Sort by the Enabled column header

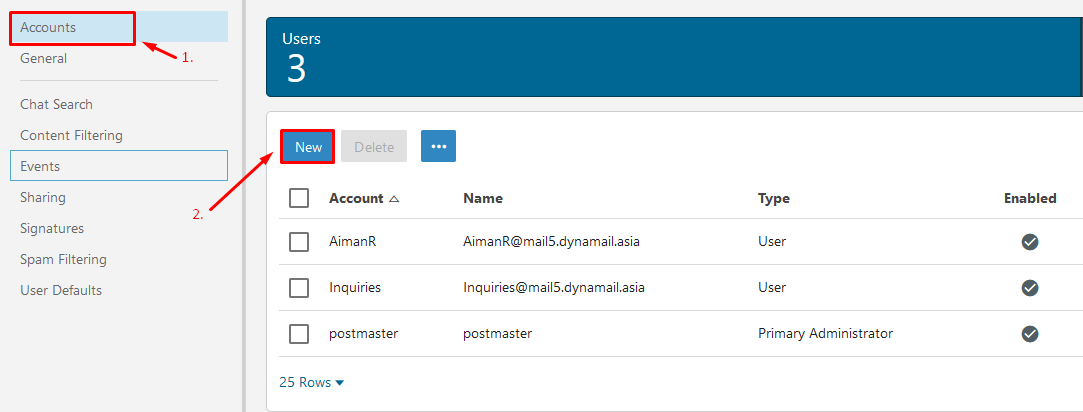[x=1030, y=198]
